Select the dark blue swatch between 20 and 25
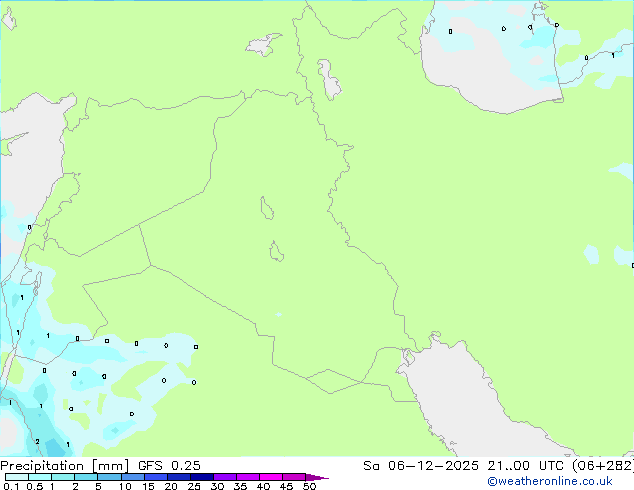The width and height of the screenshot is (634, 490). click(179, 477)
